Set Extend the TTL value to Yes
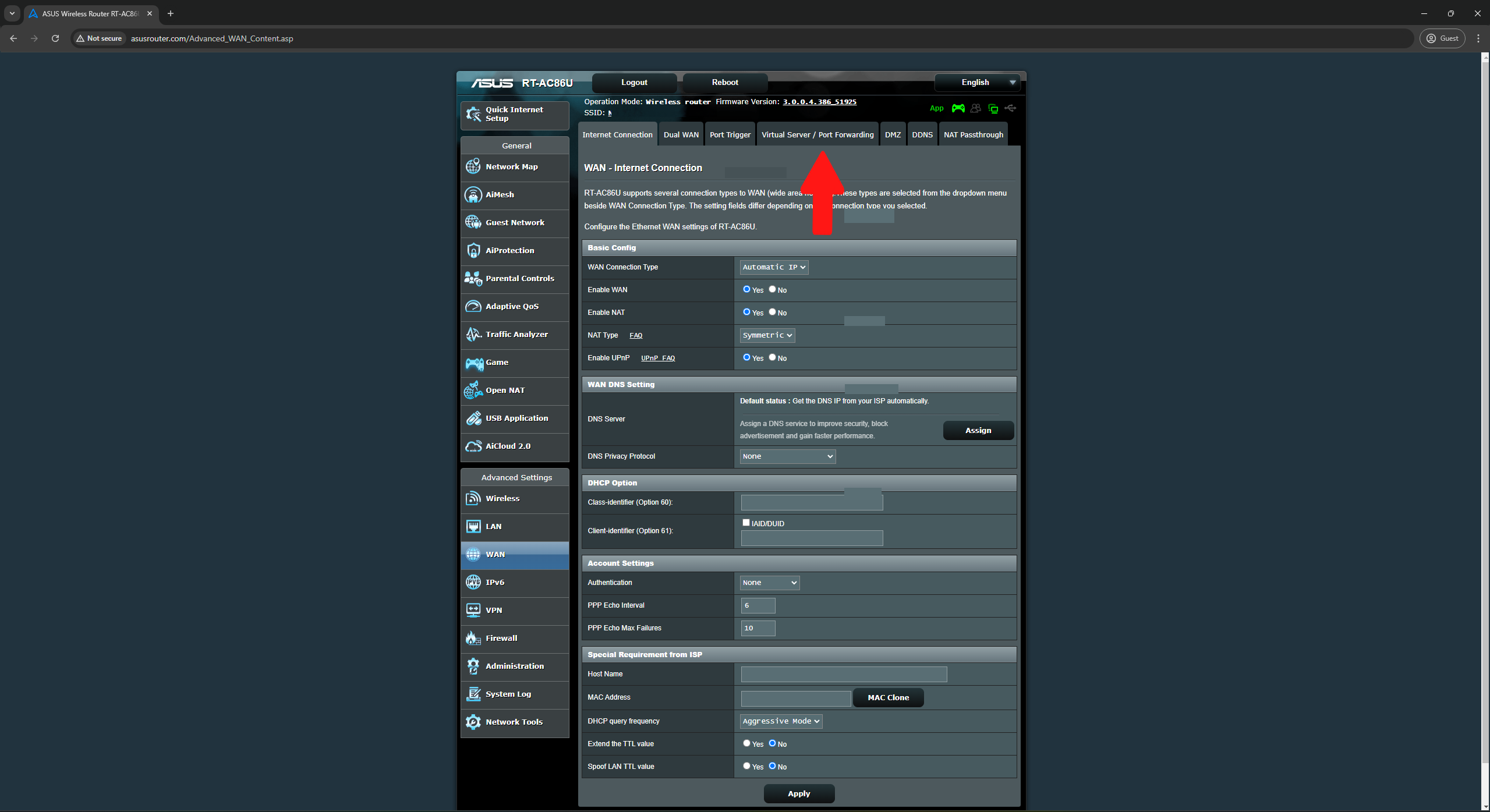 tap(746, 743)
